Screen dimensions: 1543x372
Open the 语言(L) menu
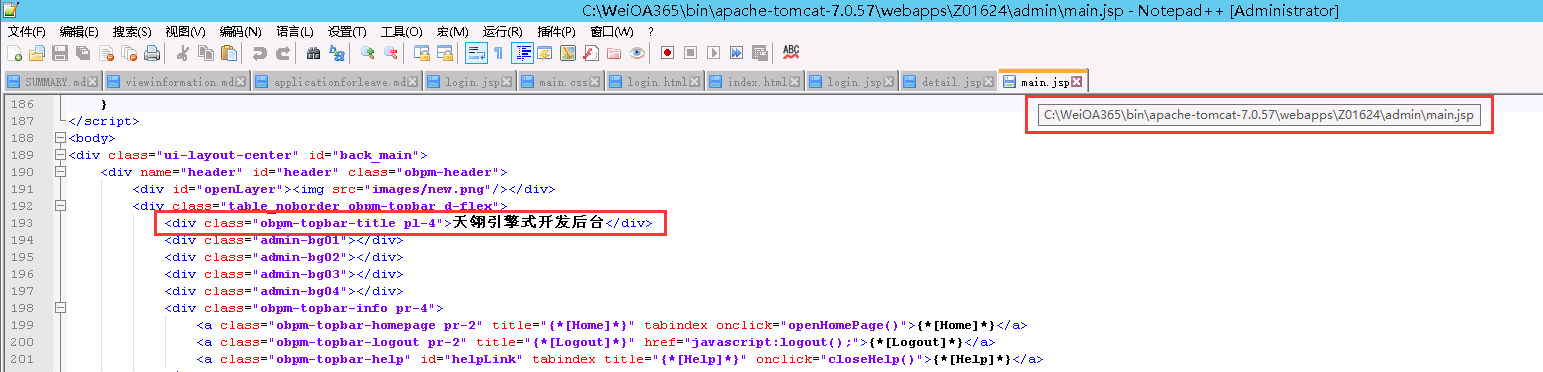pyautogui.click(x=294, y=32)
